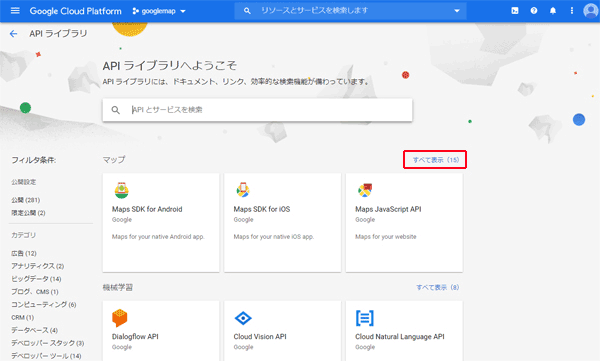The height and width of the screenshot is (361, 600).
Task: Open the Dialogflow API card icon
Action: coord(119,318)
